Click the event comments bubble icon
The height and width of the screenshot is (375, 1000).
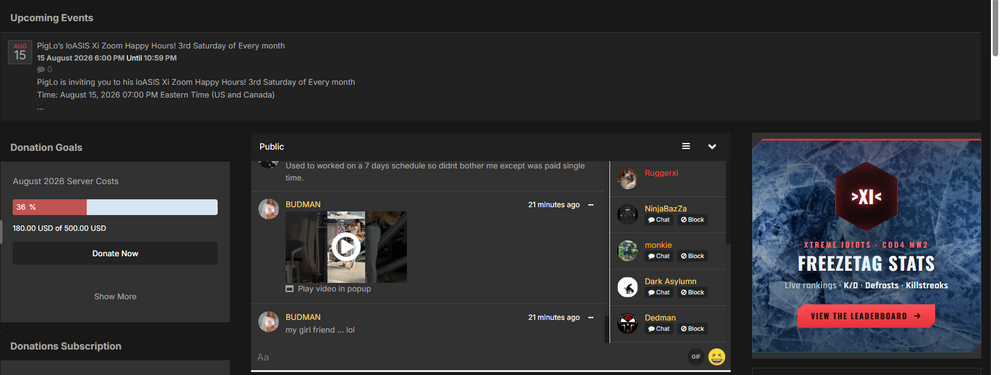(41, 70)
